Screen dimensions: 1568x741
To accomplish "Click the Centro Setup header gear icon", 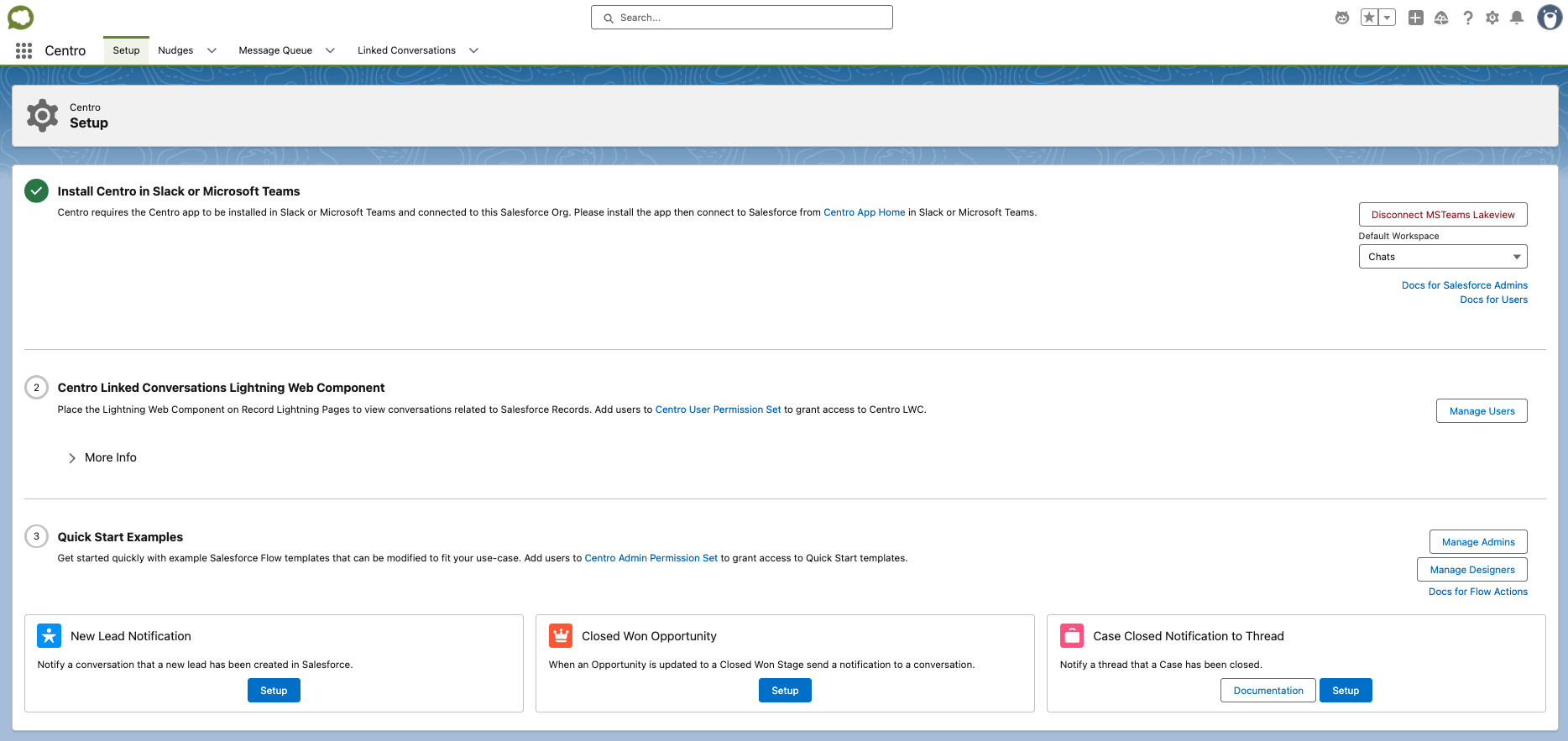I will pyautogui.click(x=43, y=116).
